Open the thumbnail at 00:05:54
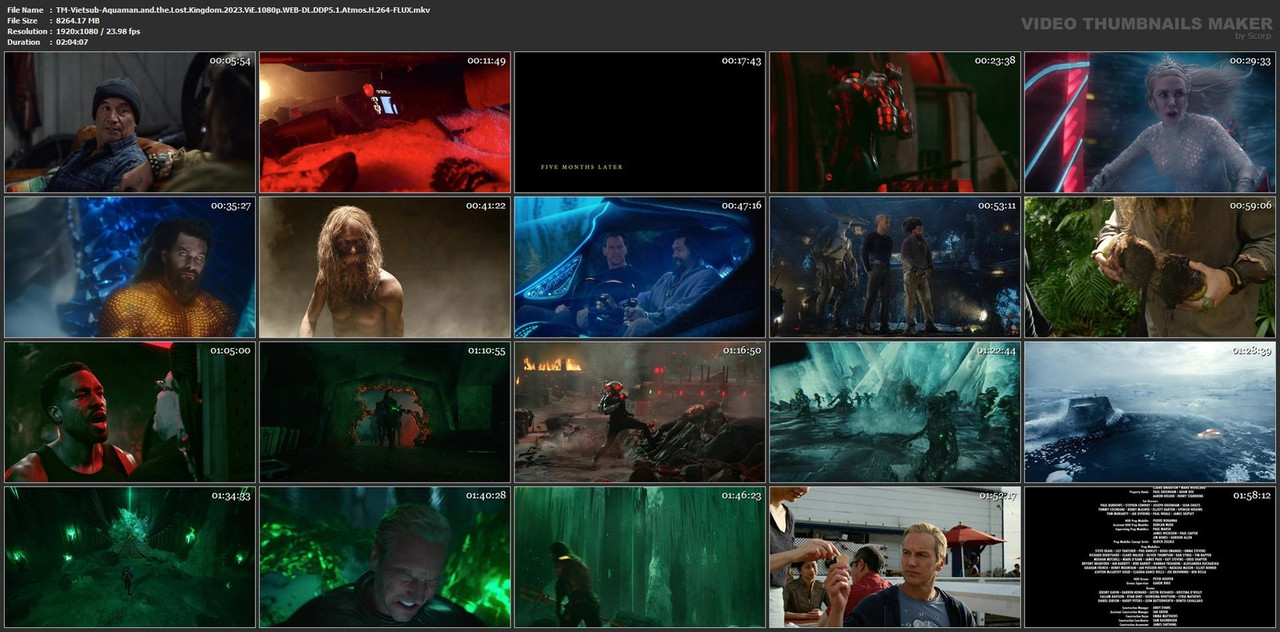 [x=130, y=122]
